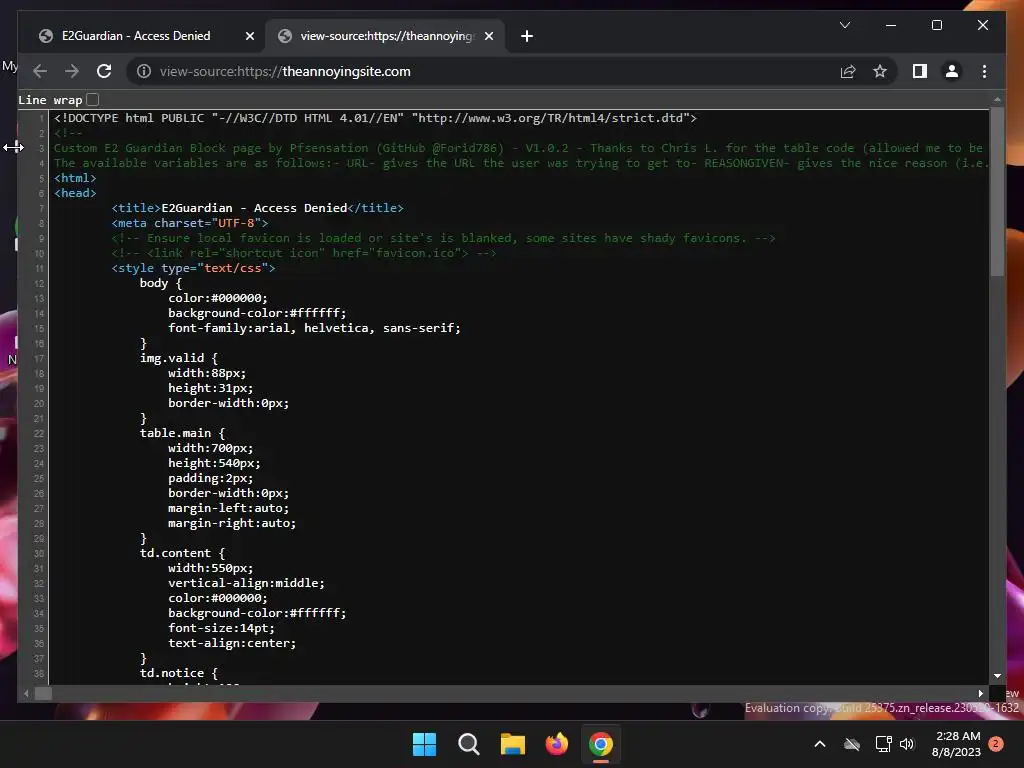Bookmark this tab star icon
1024x768 pixels.
coord(880,71)
